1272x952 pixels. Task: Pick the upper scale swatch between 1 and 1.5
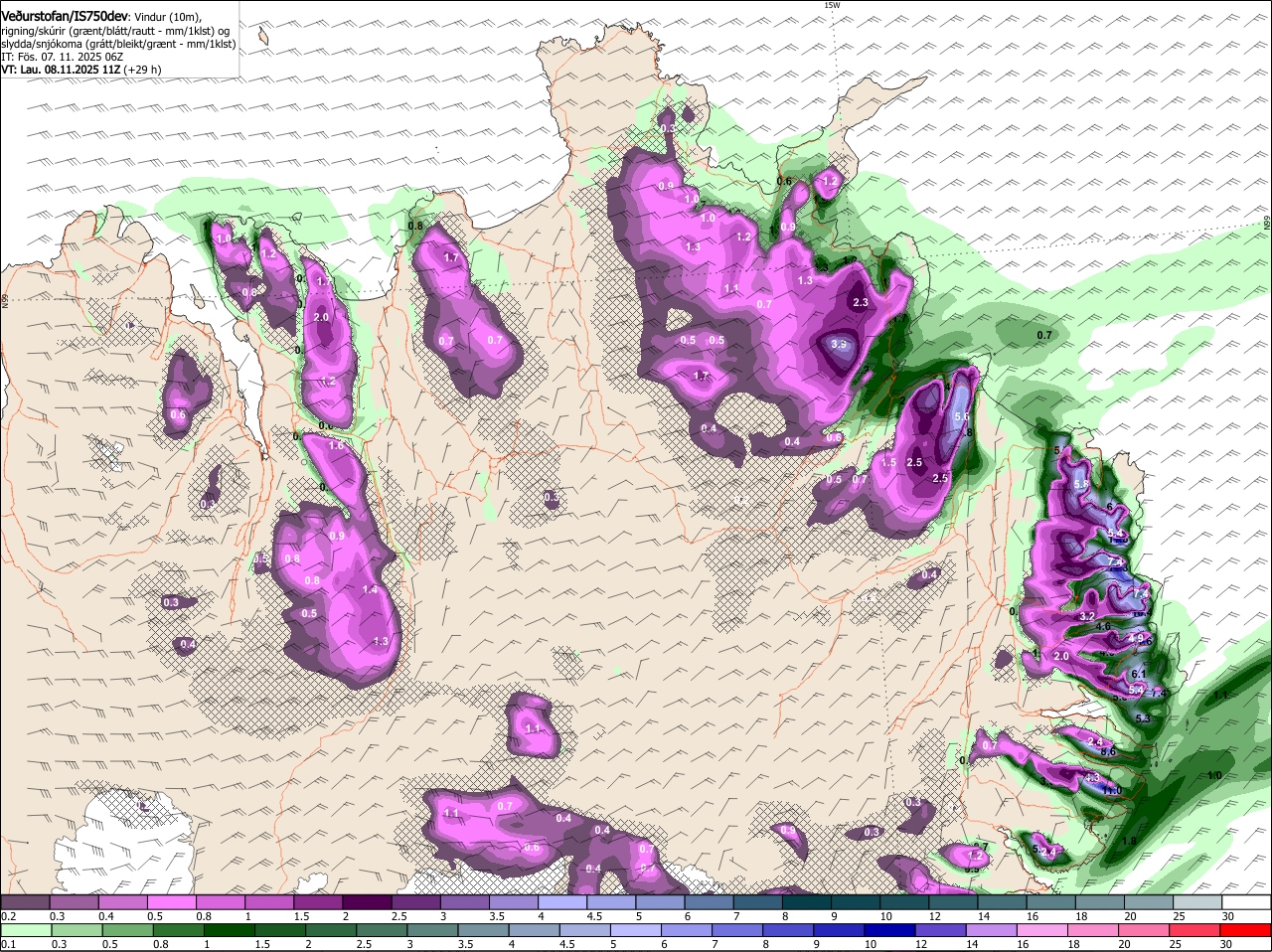click(269, 901)
